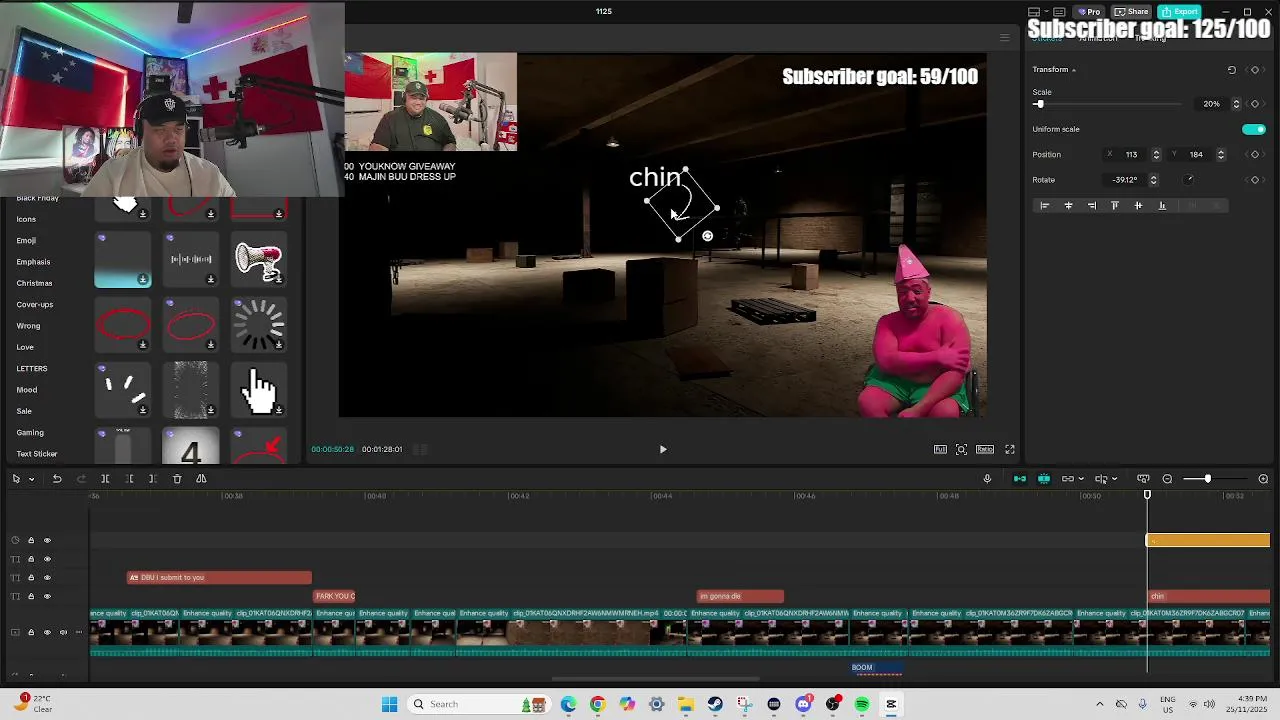Align selected sticker to the top

[x=1115, y=206]
